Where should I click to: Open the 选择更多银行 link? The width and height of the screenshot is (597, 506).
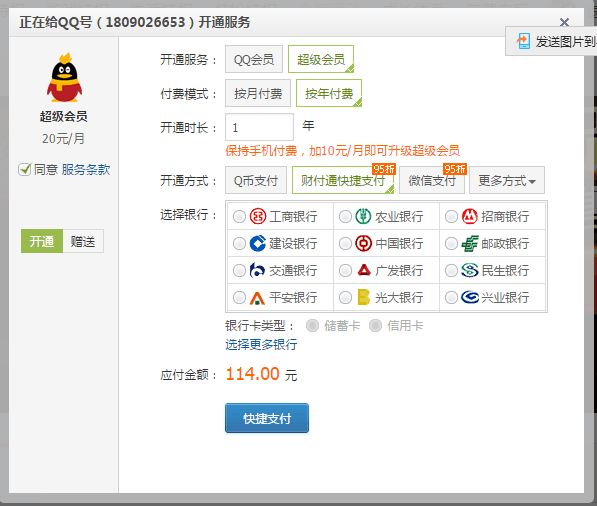point(261,345)
